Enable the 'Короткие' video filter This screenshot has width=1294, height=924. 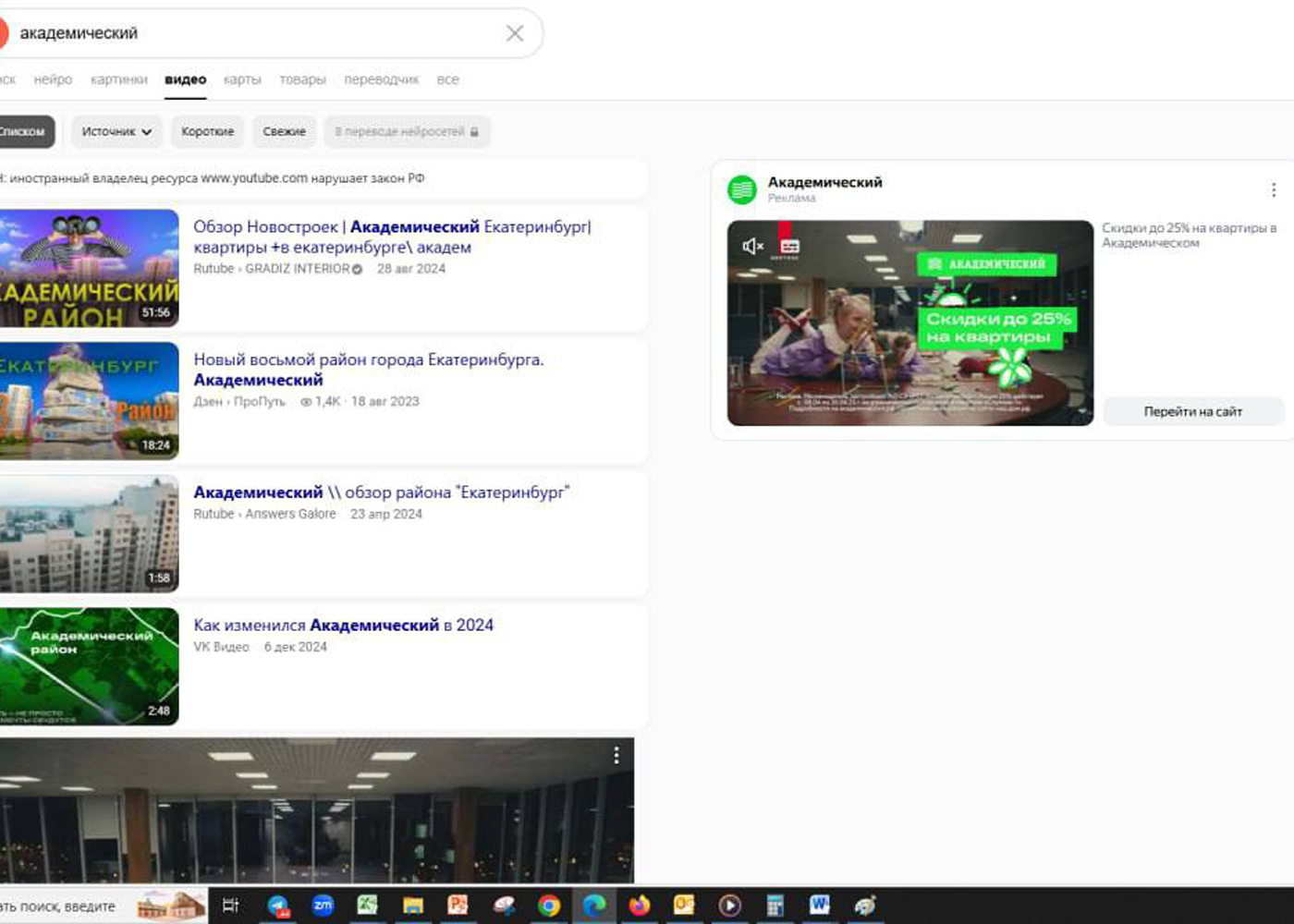[x=208, y=131]
